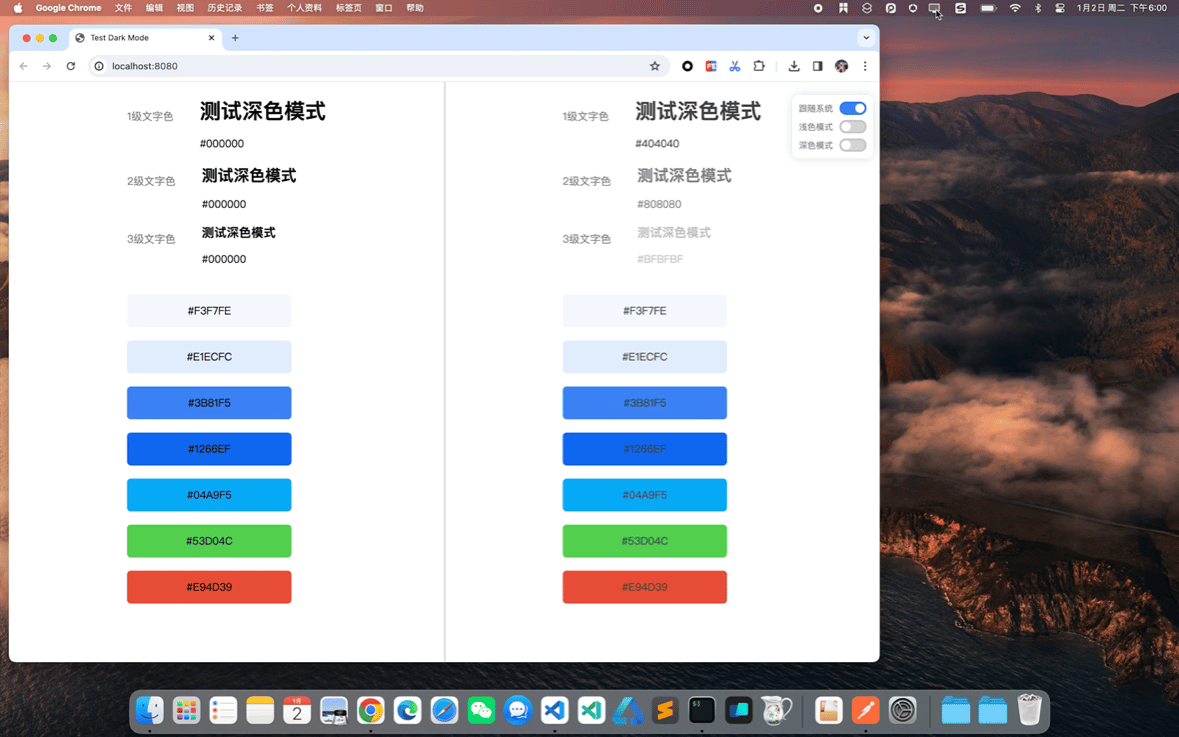Open WeChat from the Dock
The width and height of the screenshot is (1179, 737).
(x=481, y=710)
